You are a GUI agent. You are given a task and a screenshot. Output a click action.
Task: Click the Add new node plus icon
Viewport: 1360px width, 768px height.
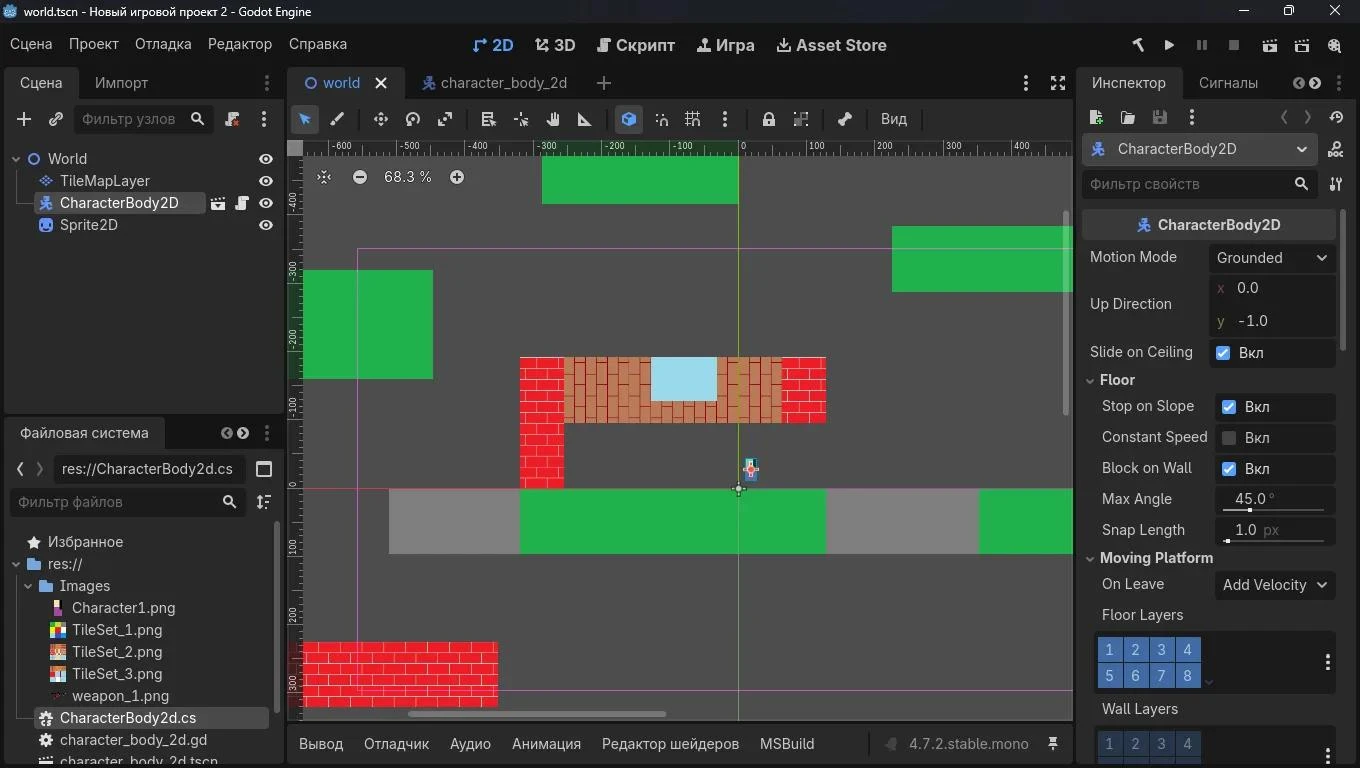[24, 119]
